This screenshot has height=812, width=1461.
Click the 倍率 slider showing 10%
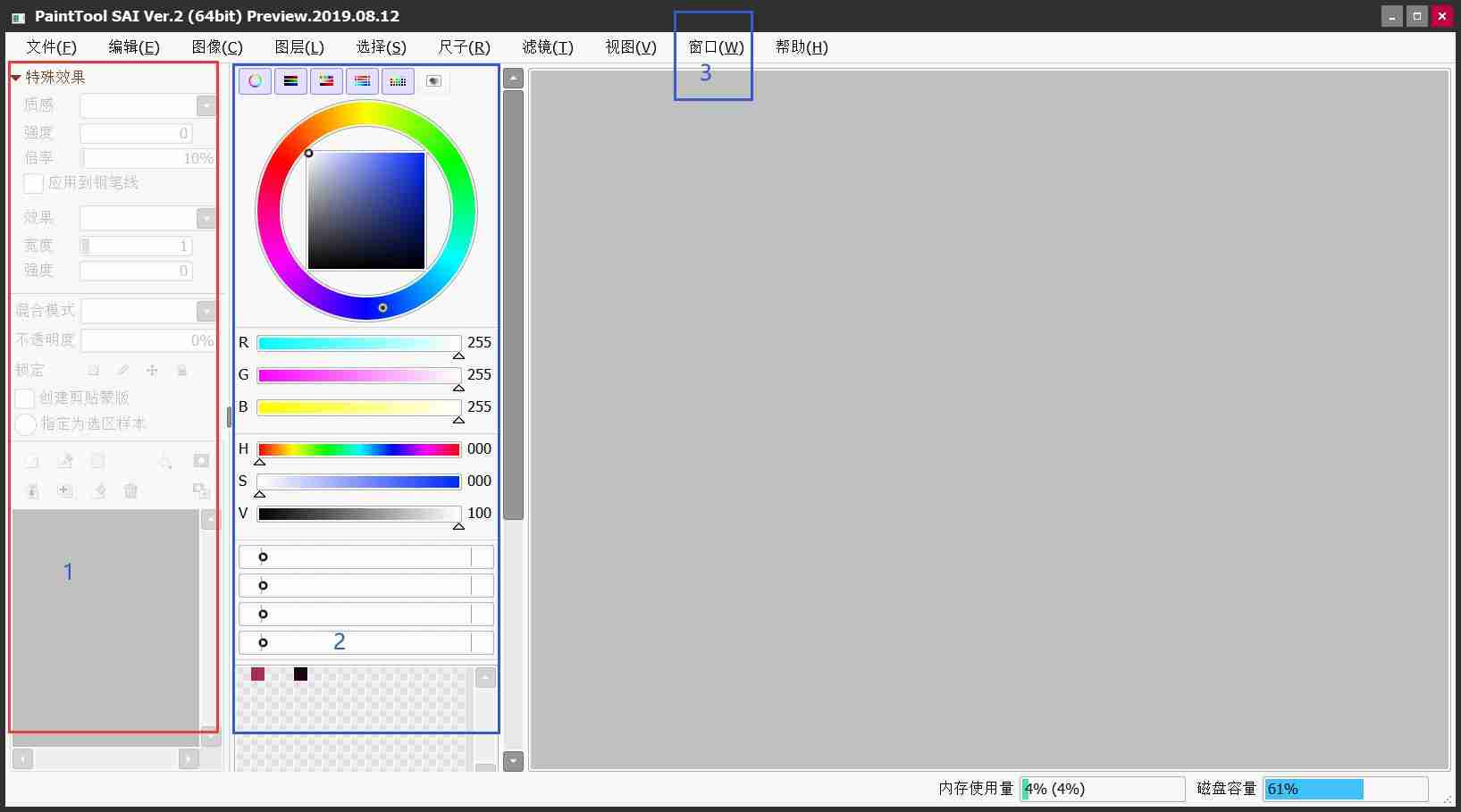pyautogui.click(x=148, y=159)
